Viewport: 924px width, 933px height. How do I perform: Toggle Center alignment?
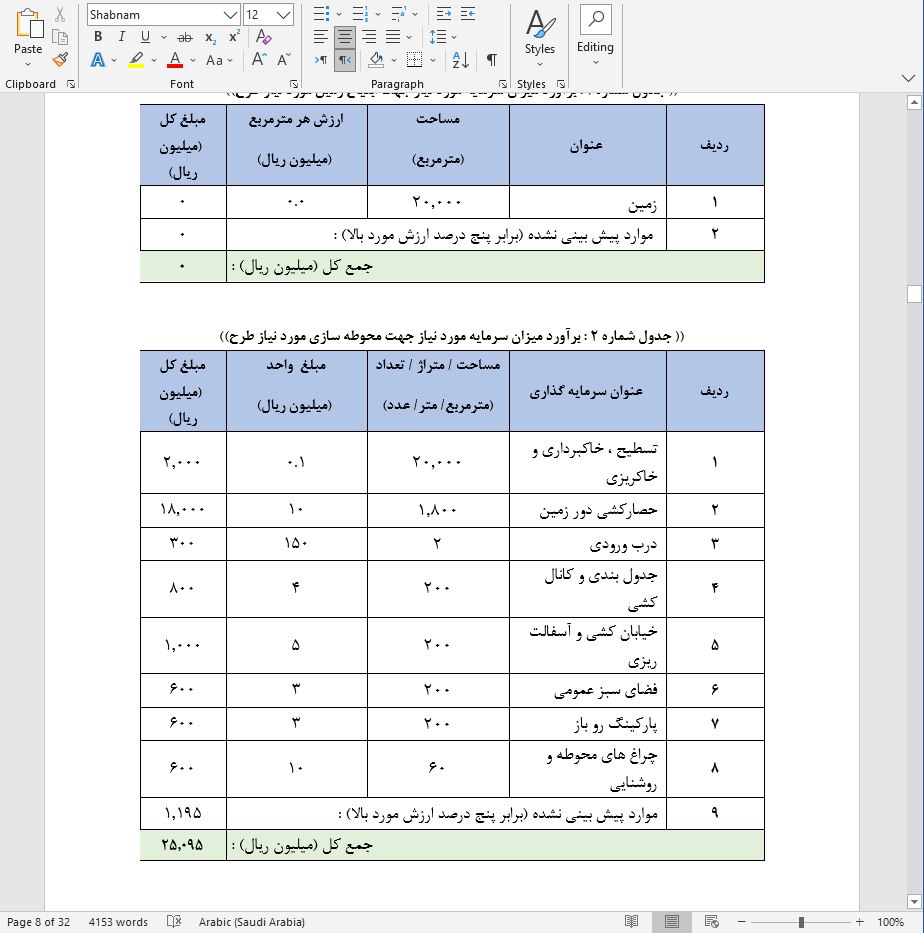pos(344,37)
